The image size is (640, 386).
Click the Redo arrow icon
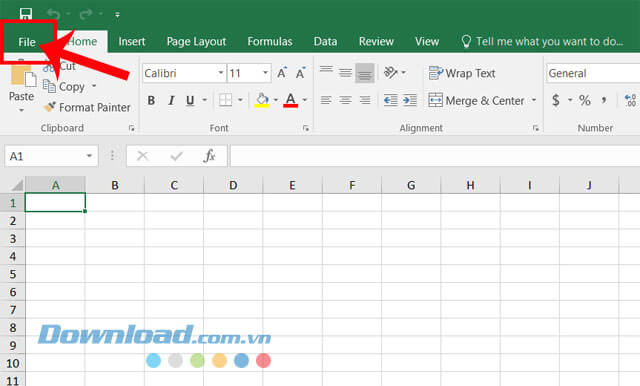86,15
